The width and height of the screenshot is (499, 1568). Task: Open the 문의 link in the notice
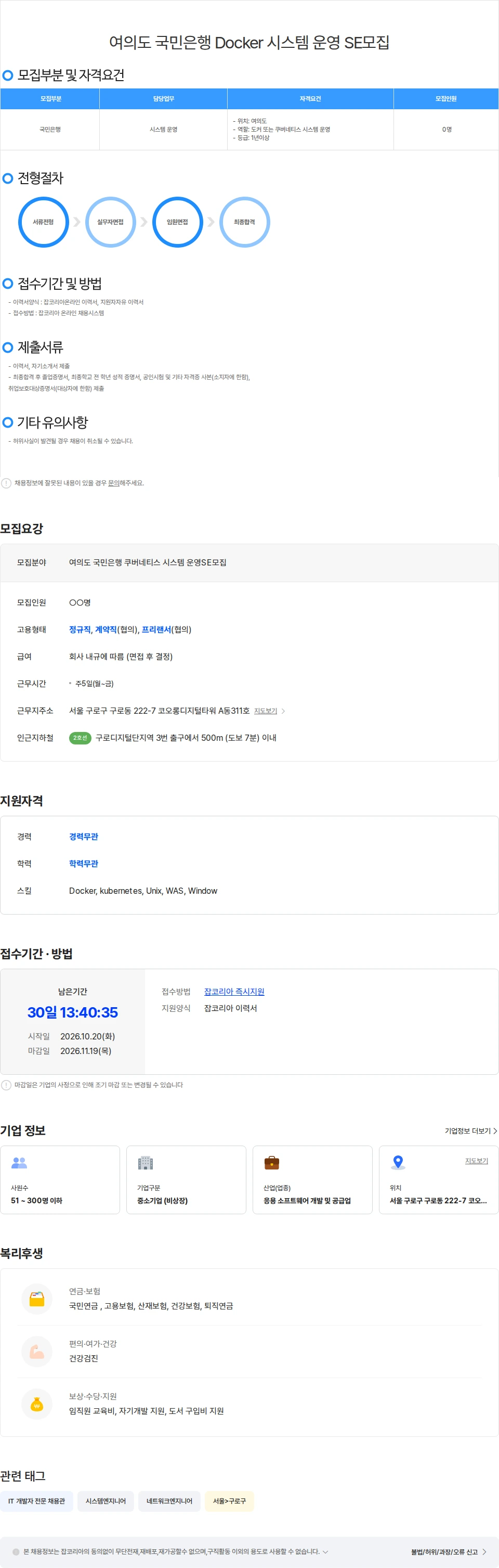[x=114, y=483]
